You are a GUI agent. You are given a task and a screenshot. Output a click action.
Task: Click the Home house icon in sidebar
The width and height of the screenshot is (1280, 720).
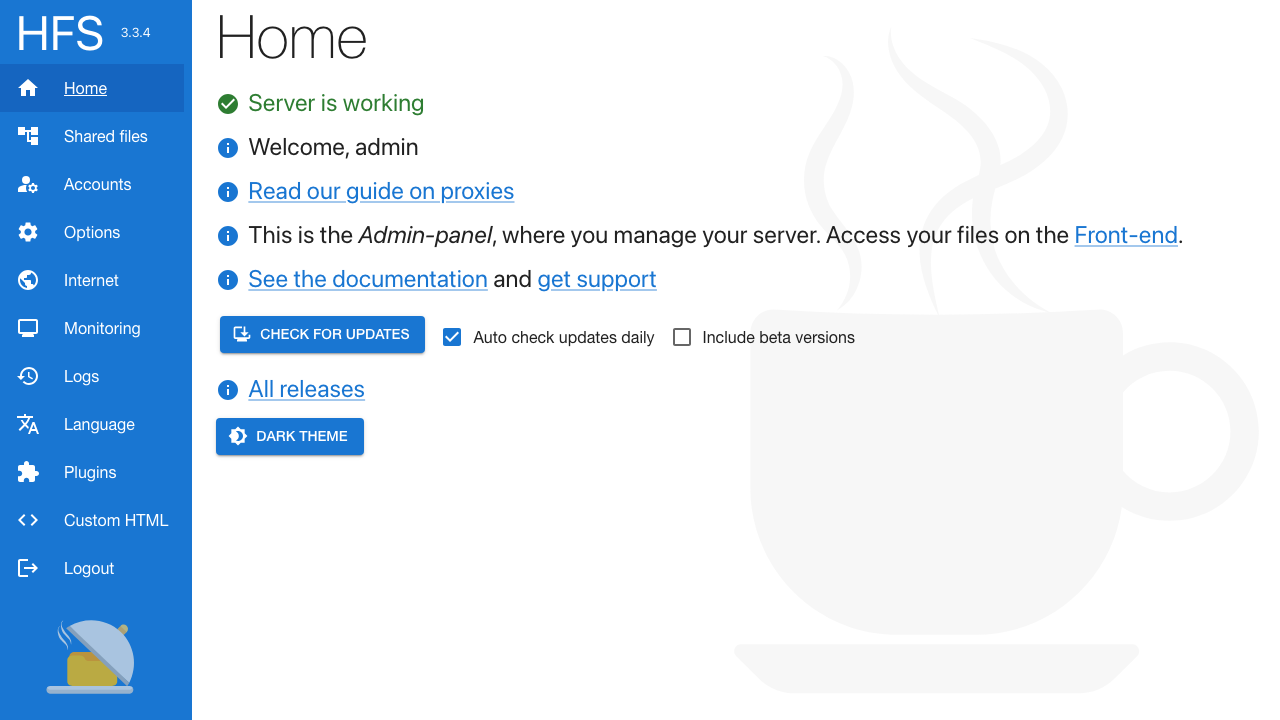point(28,88)
